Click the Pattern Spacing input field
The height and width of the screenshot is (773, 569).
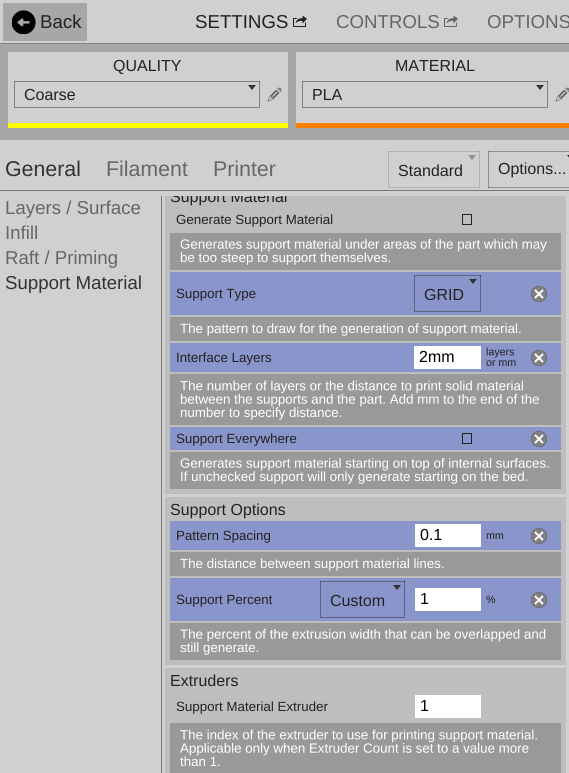click(x=448, y=535)
